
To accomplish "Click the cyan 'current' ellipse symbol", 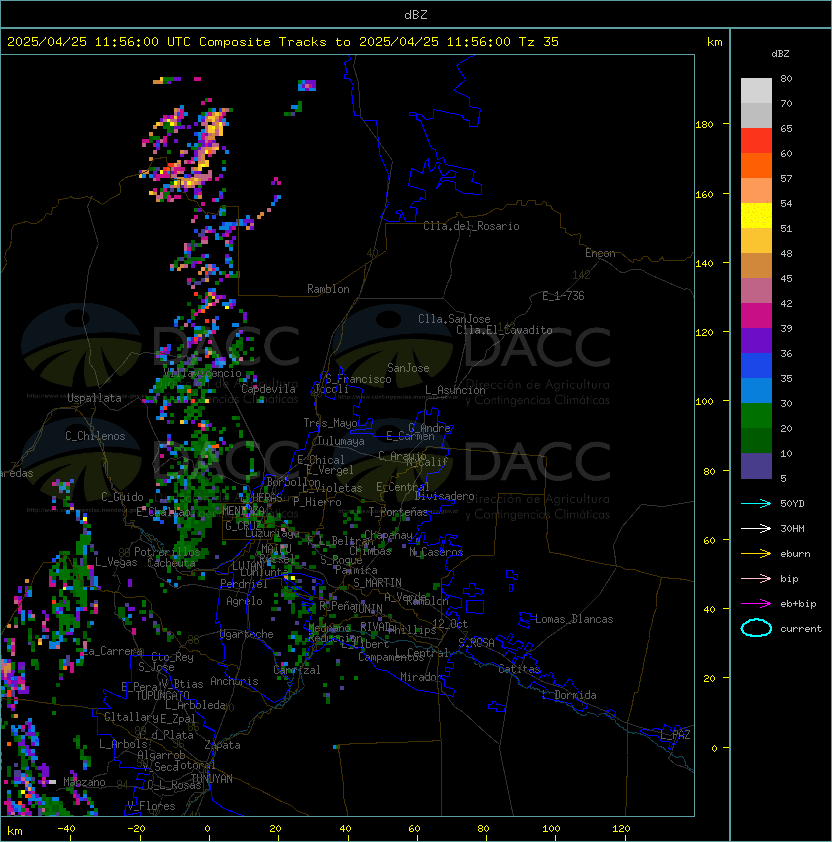I will coord(756,628).
